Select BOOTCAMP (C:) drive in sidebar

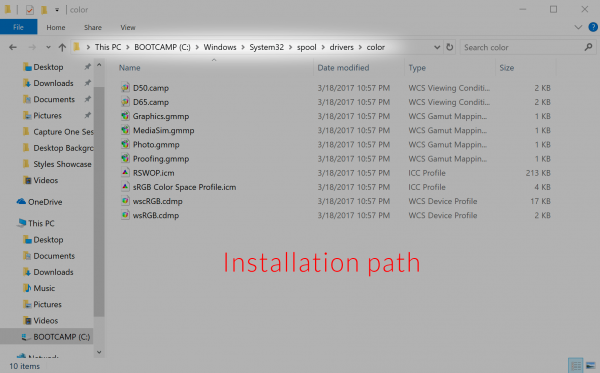tap(62, 337)
